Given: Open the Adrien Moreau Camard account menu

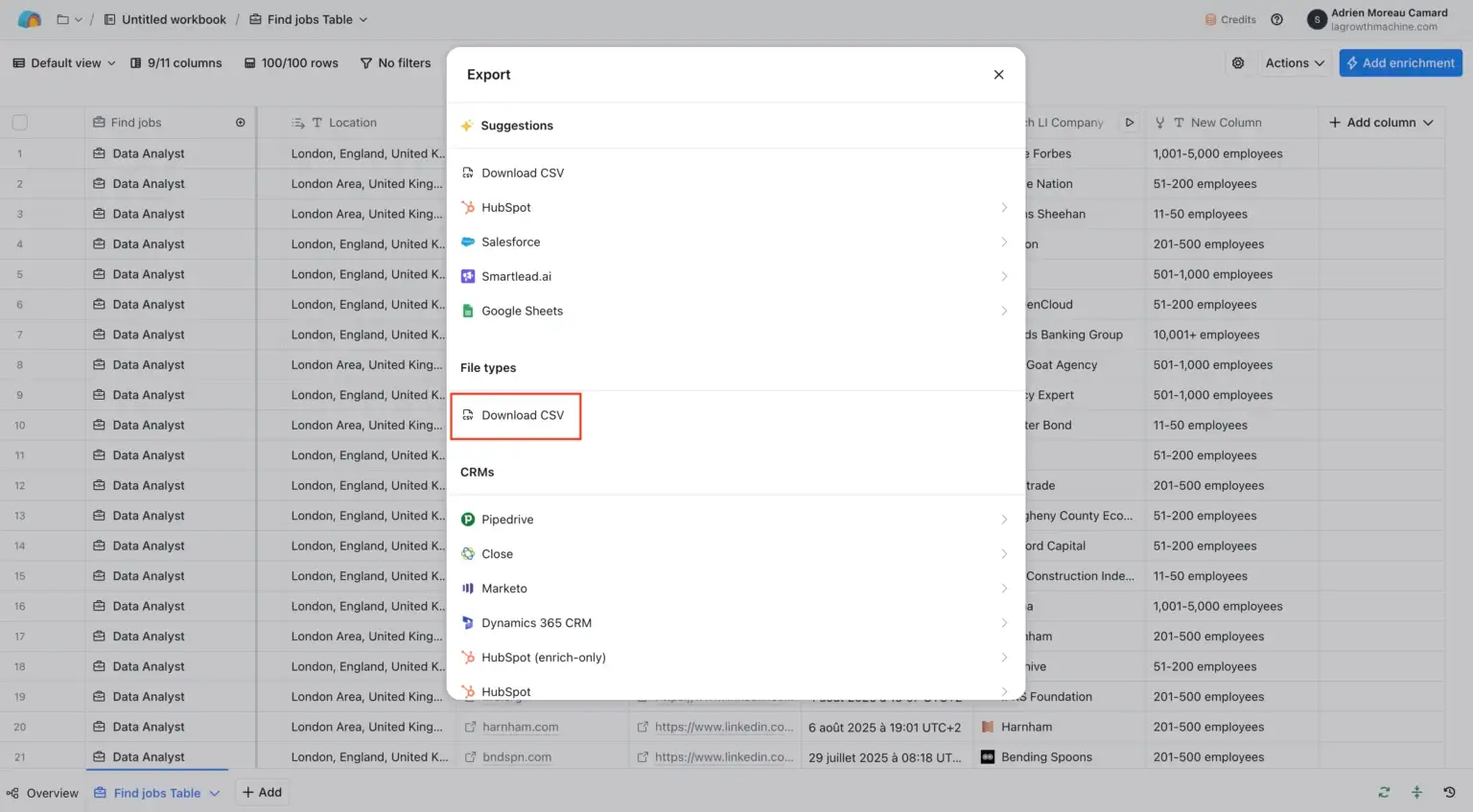Looking at the screenshot, I should (x=1377, y=19).
